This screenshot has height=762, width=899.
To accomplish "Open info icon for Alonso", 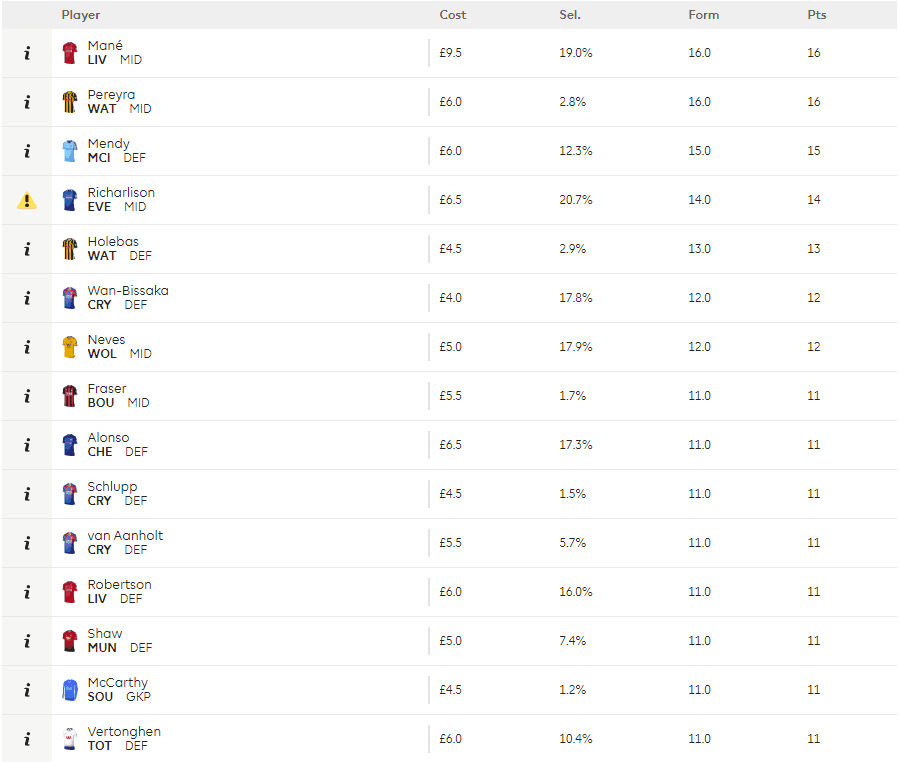I will (27, 445).
